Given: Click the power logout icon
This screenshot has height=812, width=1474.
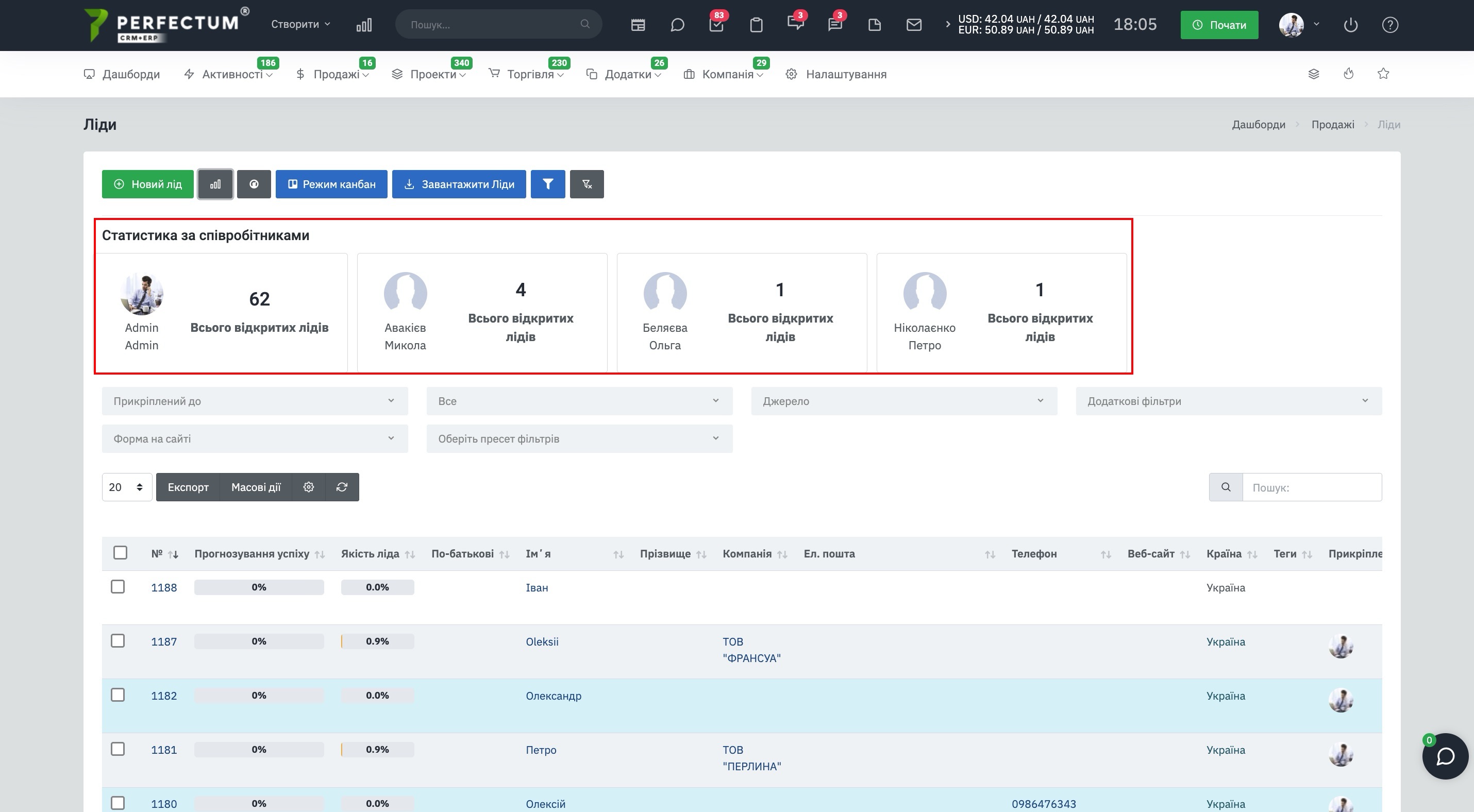Looking at the screenshot, I should coord(1350,25).
